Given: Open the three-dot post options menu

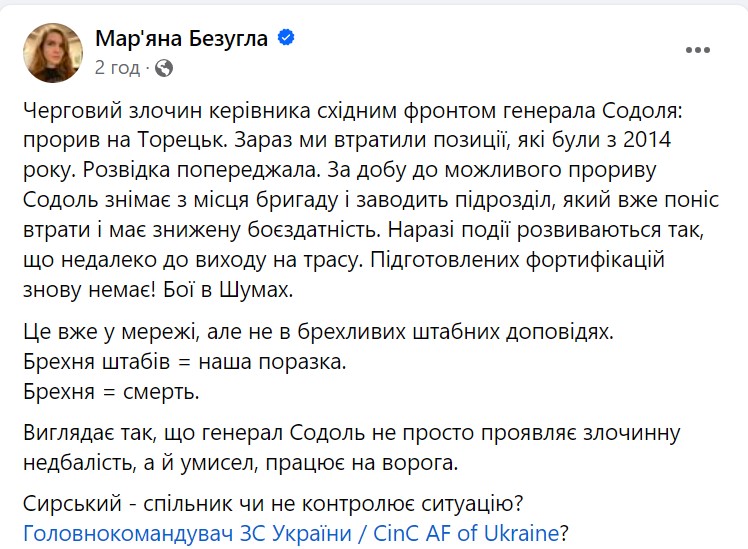Looking at the screenshot, I should click(697, 50).
